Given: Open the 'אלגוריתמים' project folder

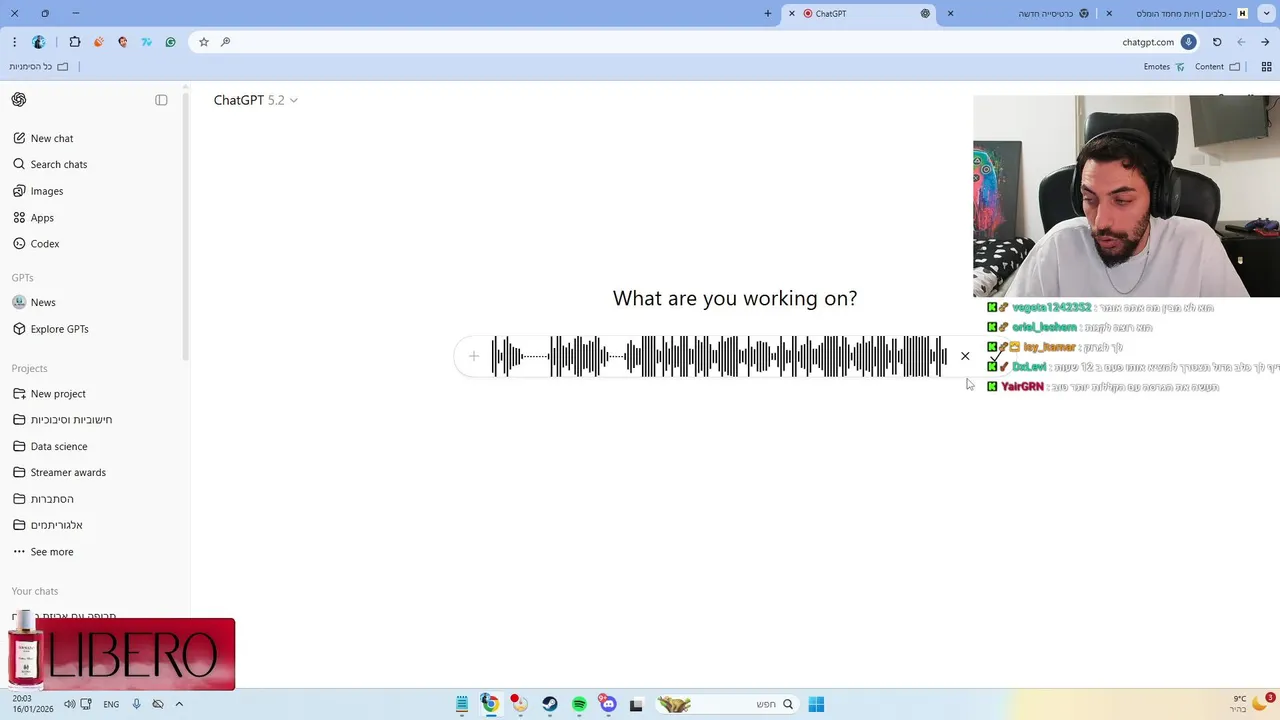Looking at the screenshot, I should click(x=48, y=525).
